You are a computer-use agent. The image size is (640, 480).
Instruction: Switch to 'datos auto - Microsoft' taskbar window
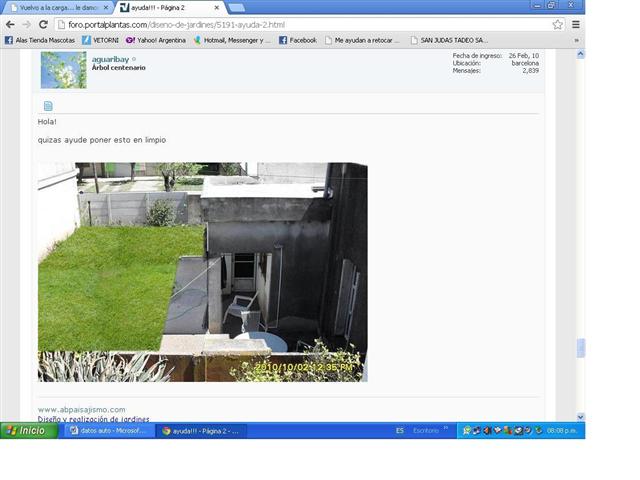(108, 431)
